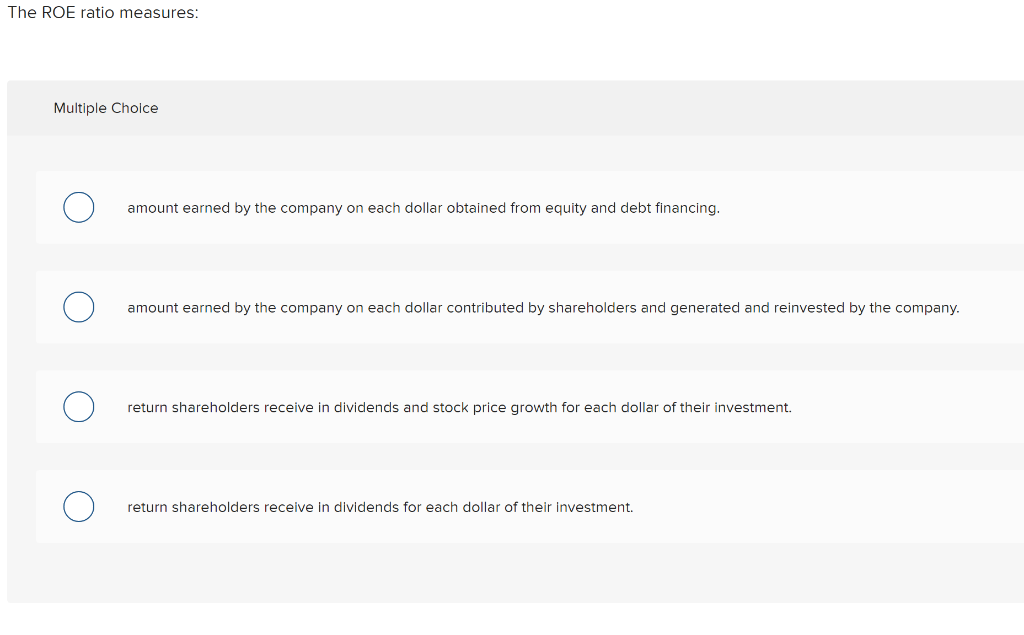Click the Multiple Choice header label
The height and width of the screenshot is (635, 1024).
(x=106, y=108)
